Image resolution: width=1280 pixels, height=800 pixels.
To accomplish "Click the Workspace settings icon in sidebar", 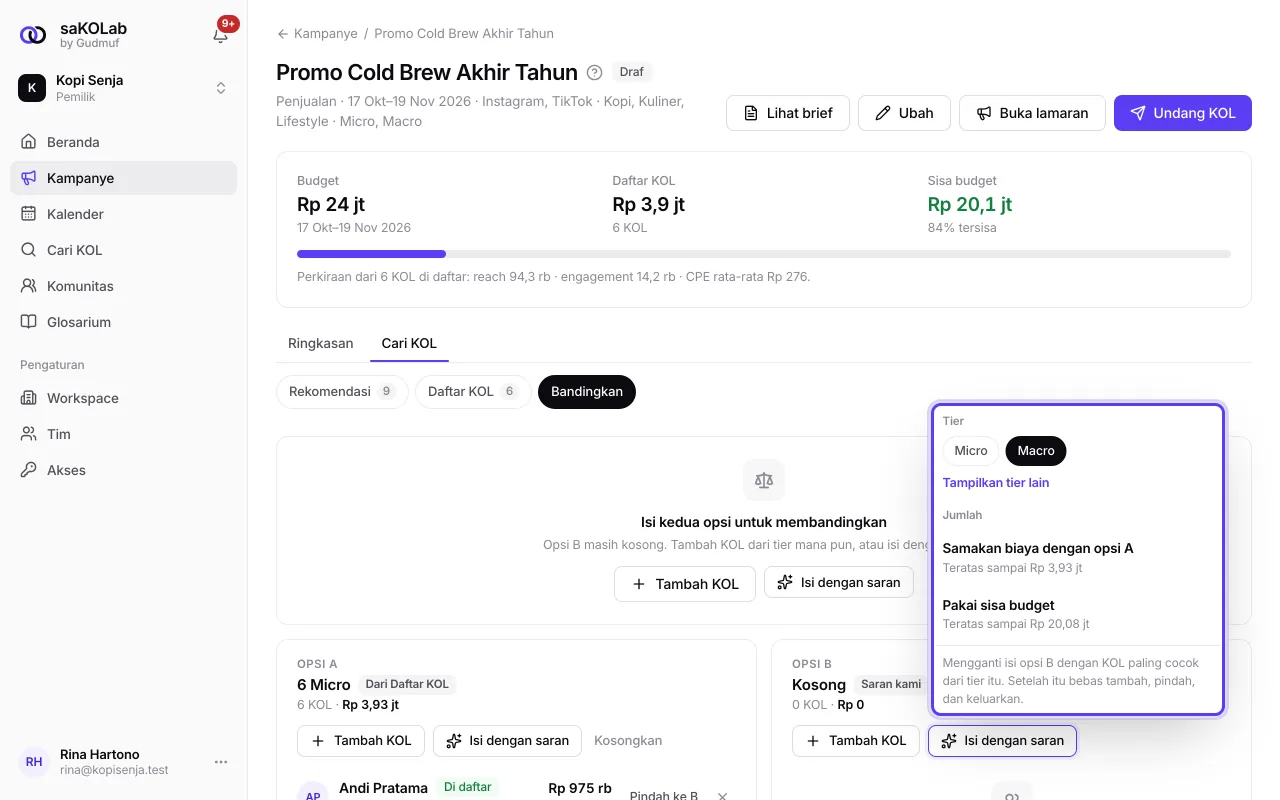I will pos(28,398).
